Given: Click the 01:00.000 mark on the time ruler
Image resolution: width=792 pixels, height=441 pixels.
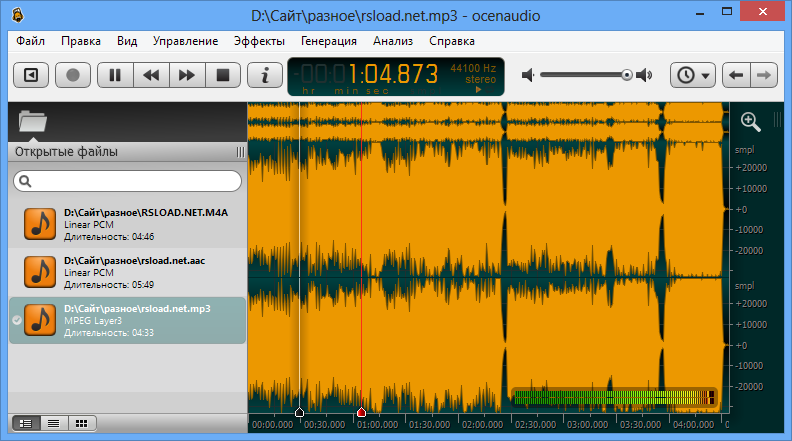Looking at the screenshot, I should coord(377,425).
